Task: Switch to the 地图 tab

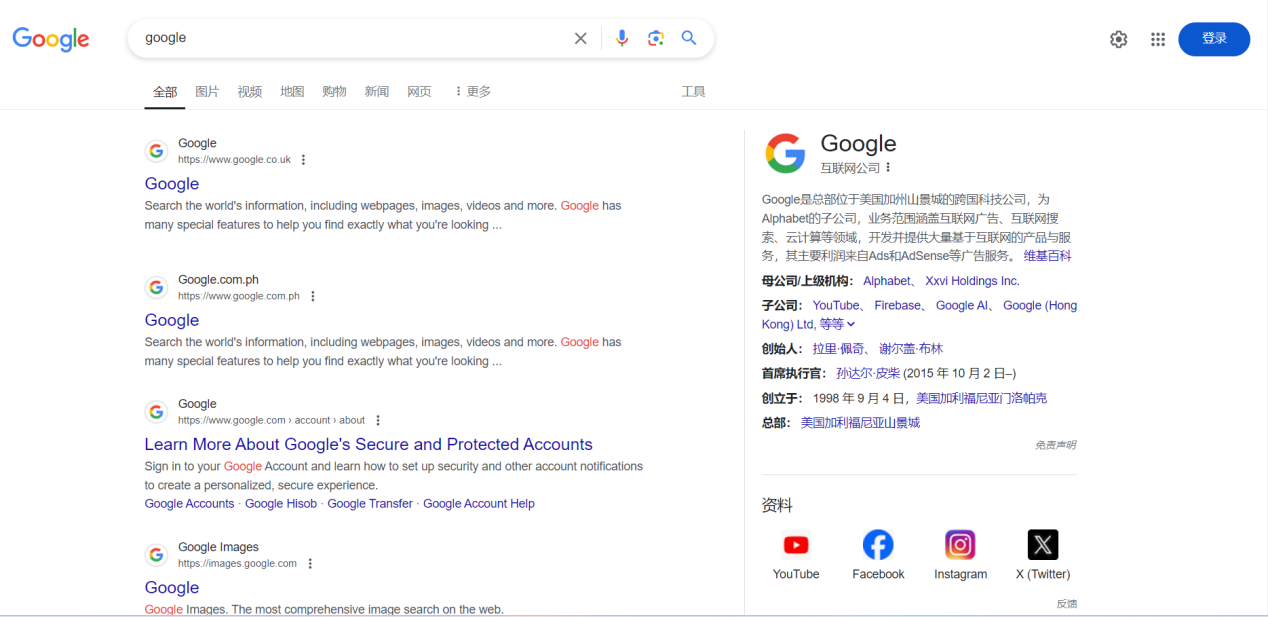Action: point(292,91)
